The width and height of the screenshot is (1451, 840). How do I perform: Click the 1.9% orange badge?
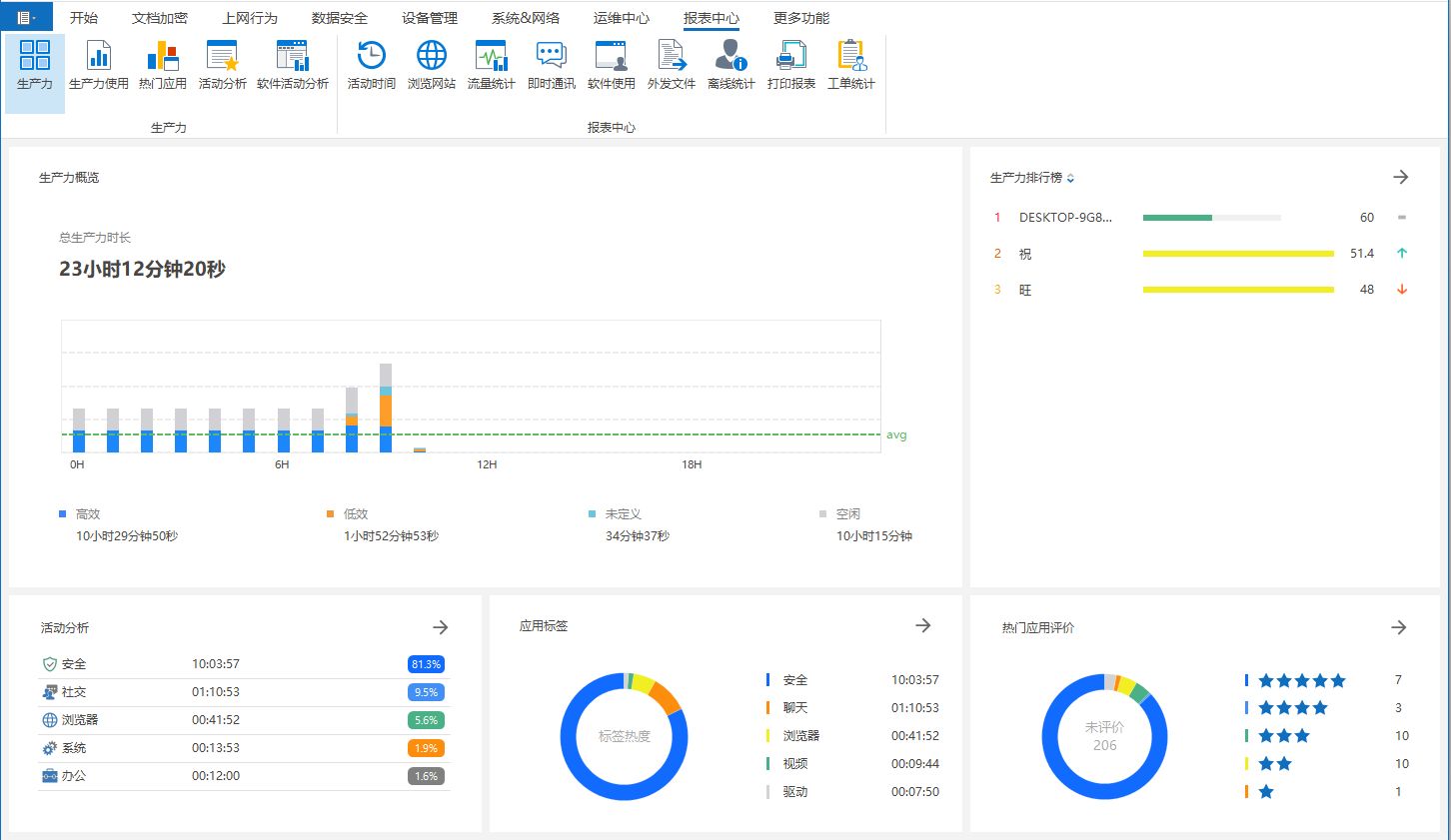pyautogui.click(x=426, y=748)
